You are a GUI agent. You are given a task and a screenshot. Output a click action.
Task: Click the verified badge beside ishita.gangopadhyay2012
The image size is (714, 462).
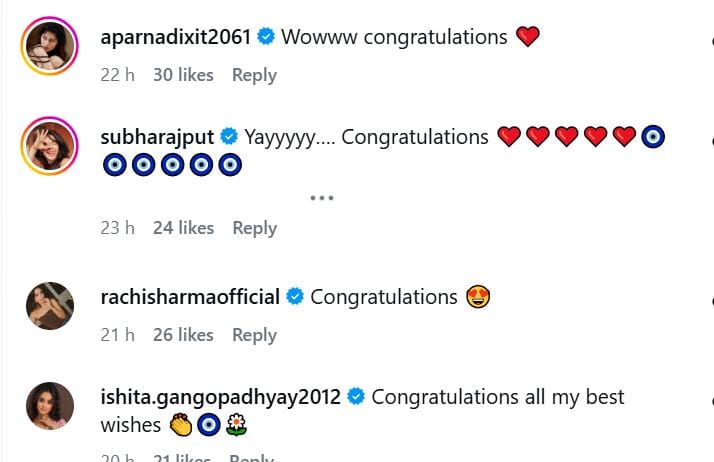coord(356,397)
